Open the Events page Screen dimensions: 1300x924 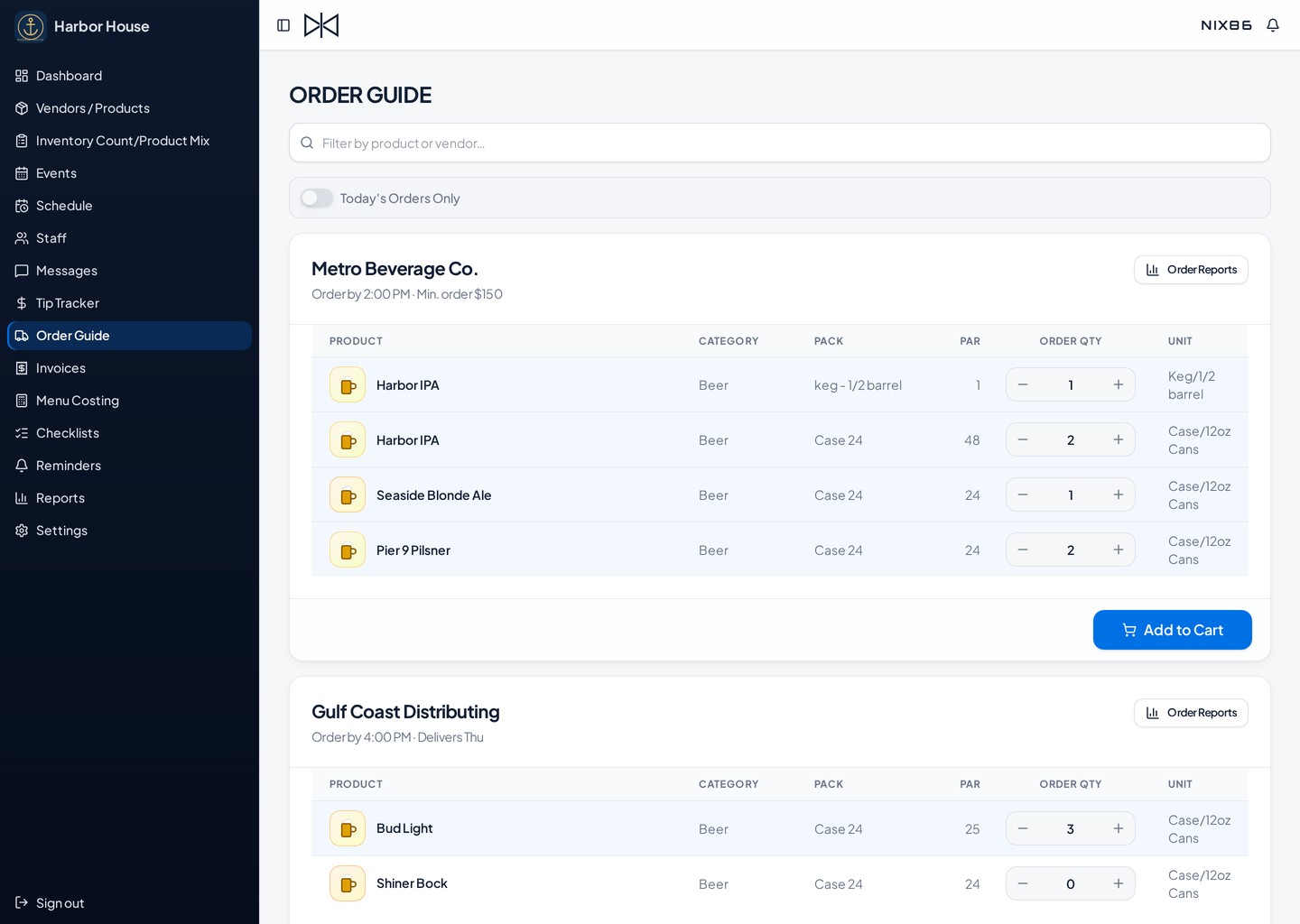(x=129, y=173)
